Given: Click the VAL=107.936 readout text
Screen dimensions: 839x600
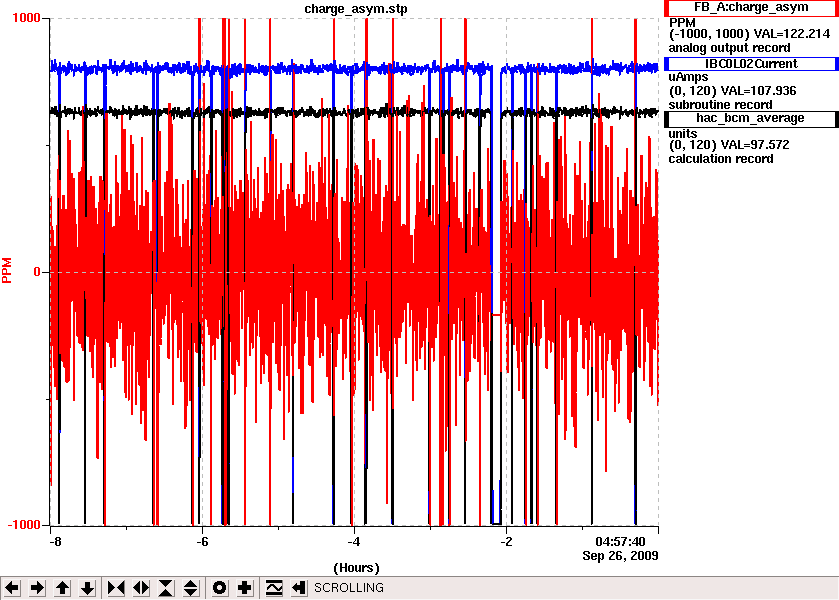Looking at the screenshot, I should [x=758, y=90].
